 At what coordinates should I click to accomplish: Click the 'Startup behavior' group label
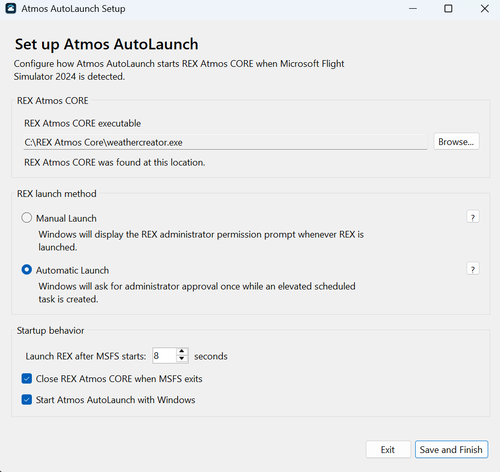coord(50,331)
